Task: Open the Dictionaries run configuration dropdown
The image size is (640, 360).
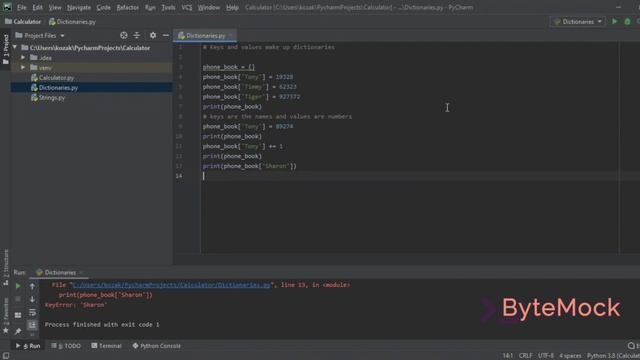Action: pyautogui.click(x=578, y=22)
